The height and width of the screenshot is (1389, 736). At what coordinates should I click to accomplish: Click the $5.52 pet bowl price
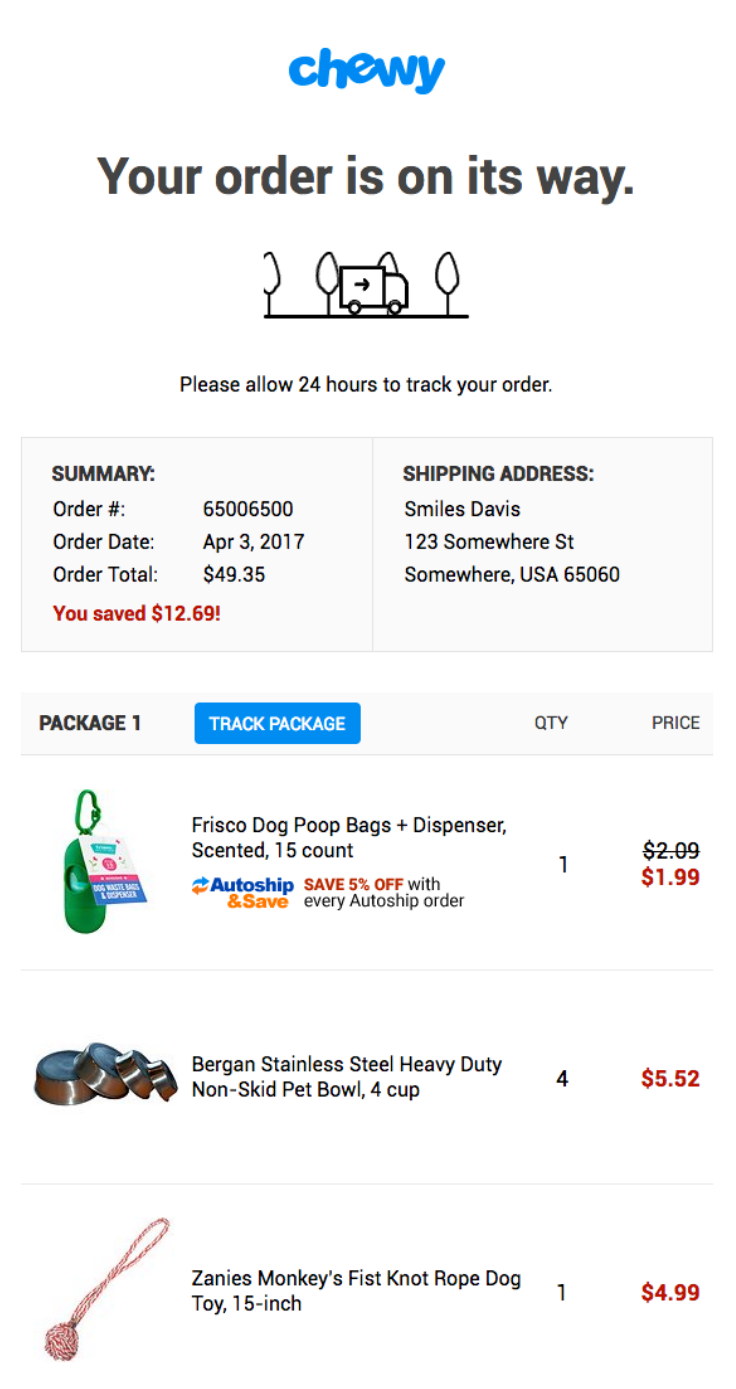tap(670, 1079)
